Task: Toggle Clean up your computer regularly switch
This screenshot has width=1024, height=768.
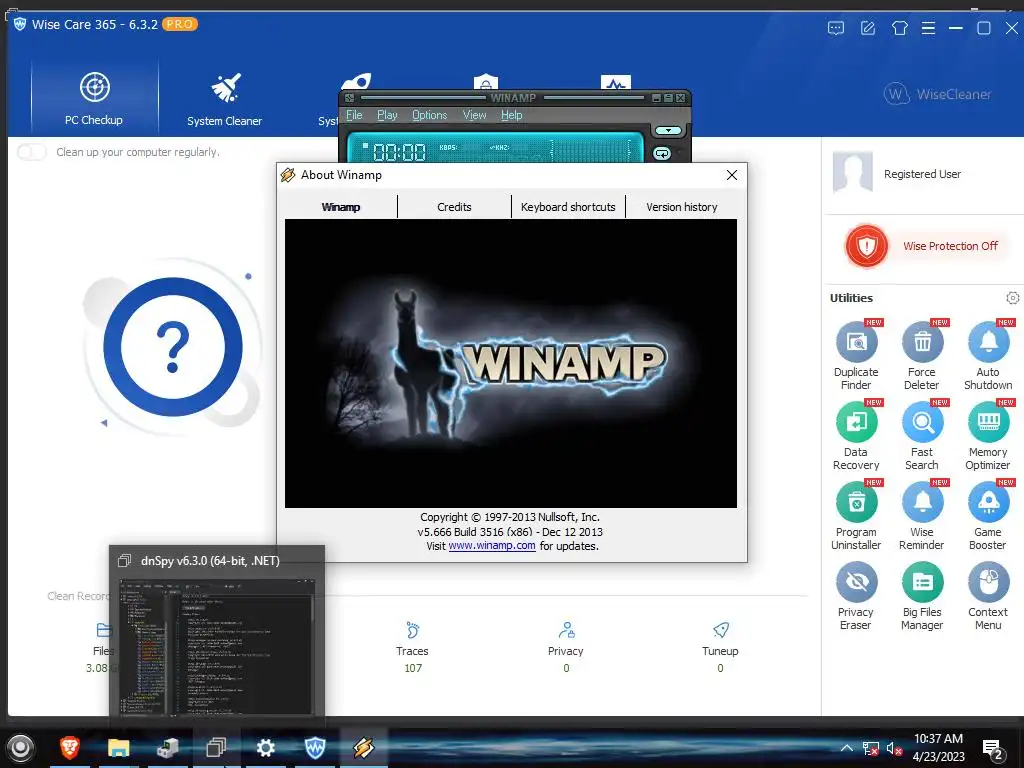Action: pyautogui.click(x=31, y=152)
